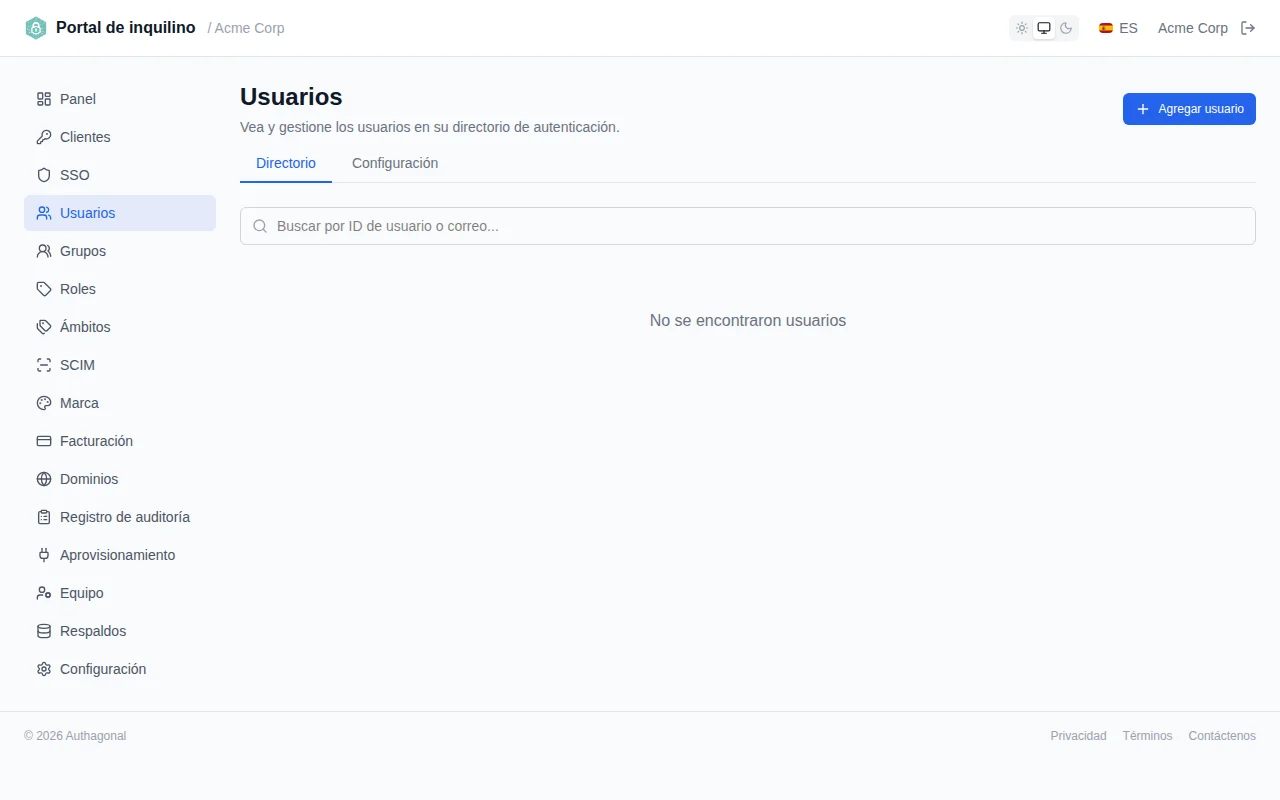The image size is (1280, 800).
Task: Click the Equipo user-cog icon
Action: pos(44,593)
